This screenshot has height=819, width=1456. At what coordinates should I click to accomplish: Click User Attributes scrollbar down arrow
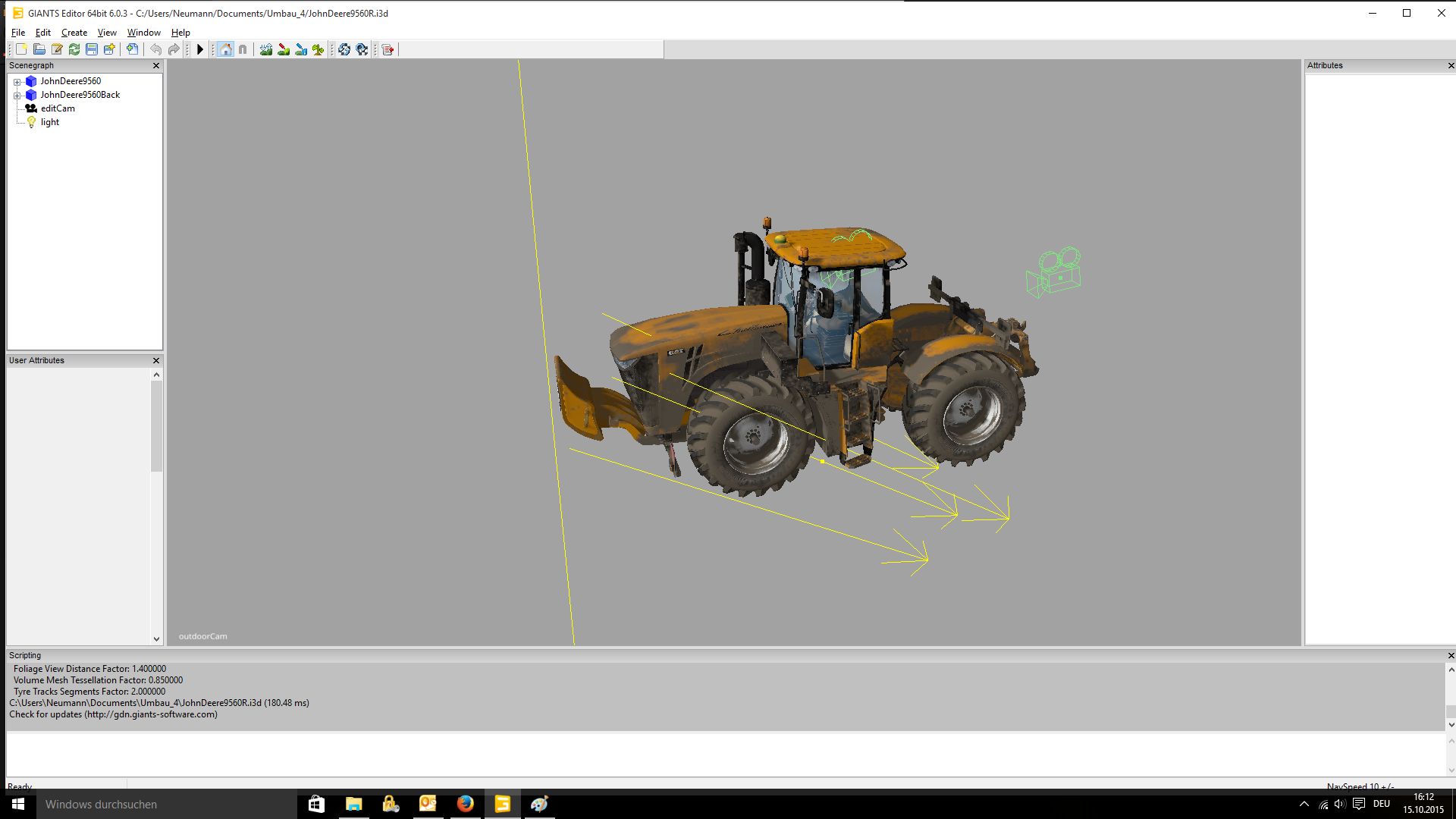coord(156,639)
